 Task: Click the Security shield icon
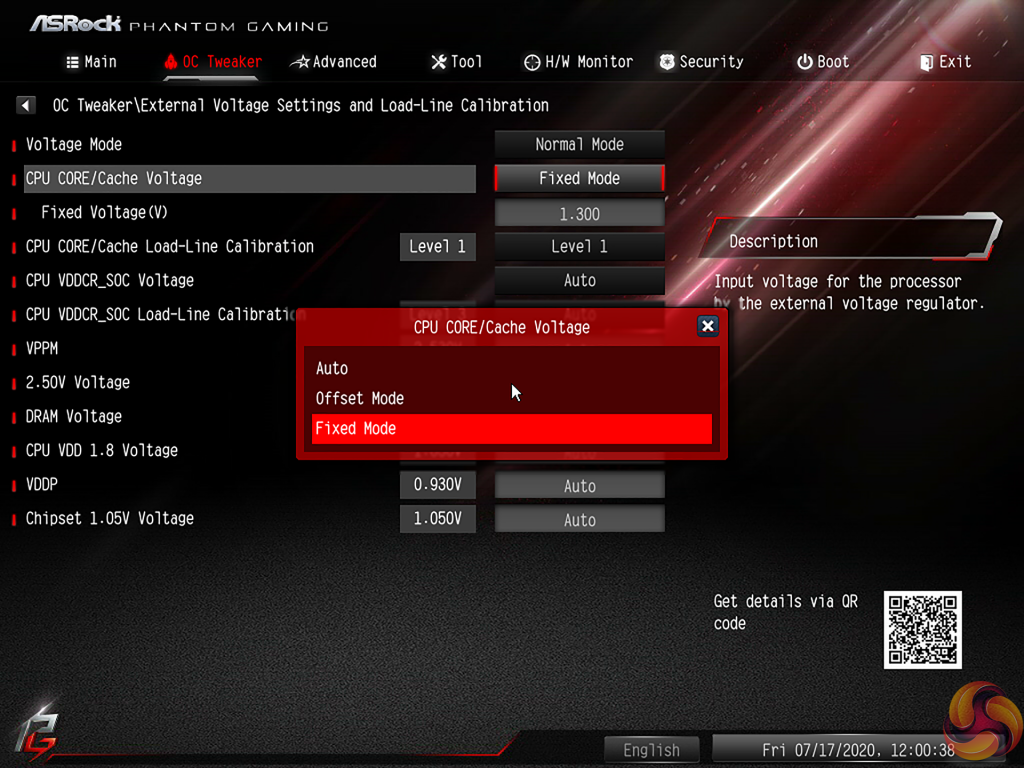(667, 61)
